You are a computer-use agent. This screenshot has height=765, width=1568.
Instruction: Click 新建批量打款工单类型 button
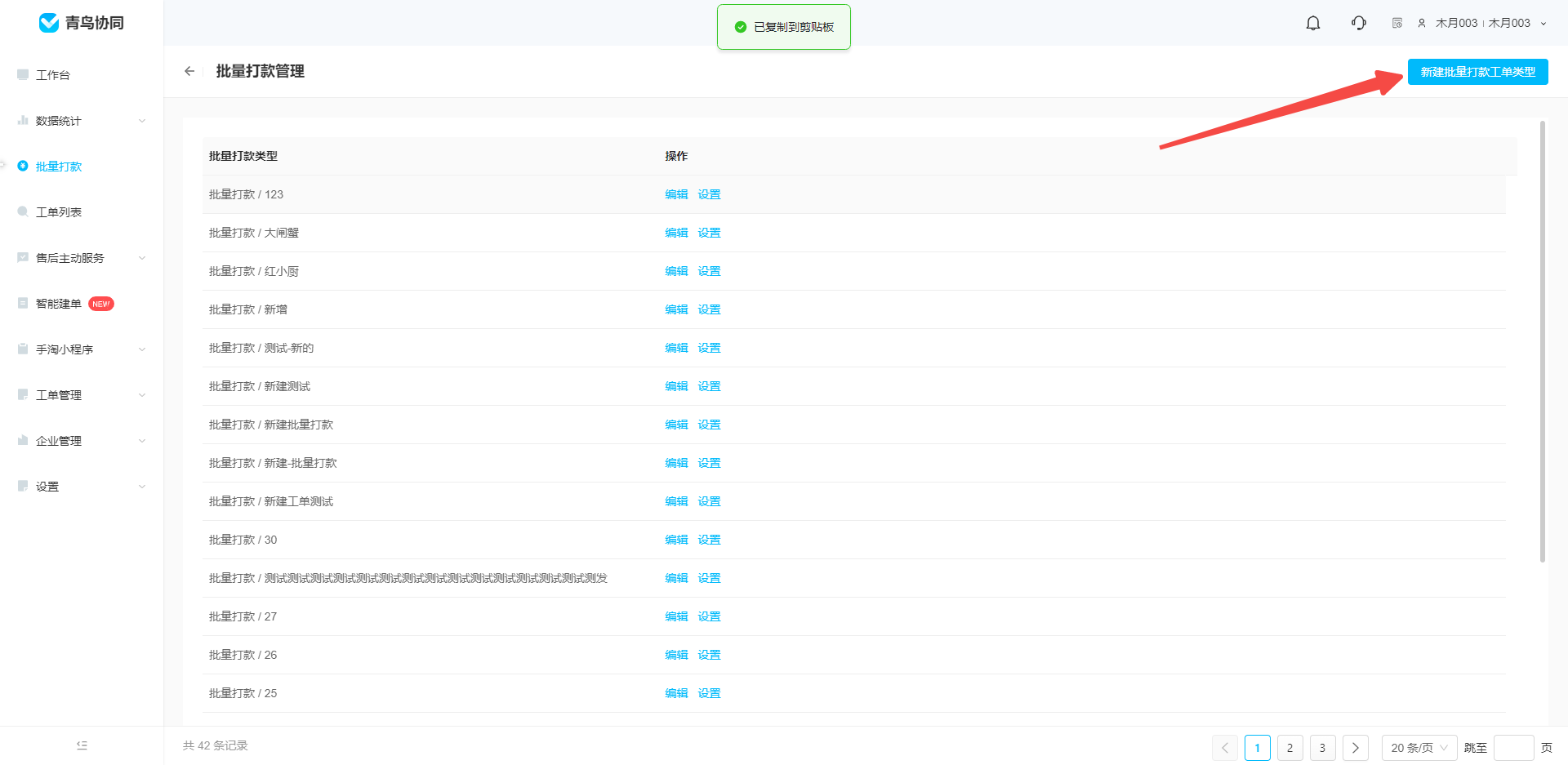point(1477,72)
